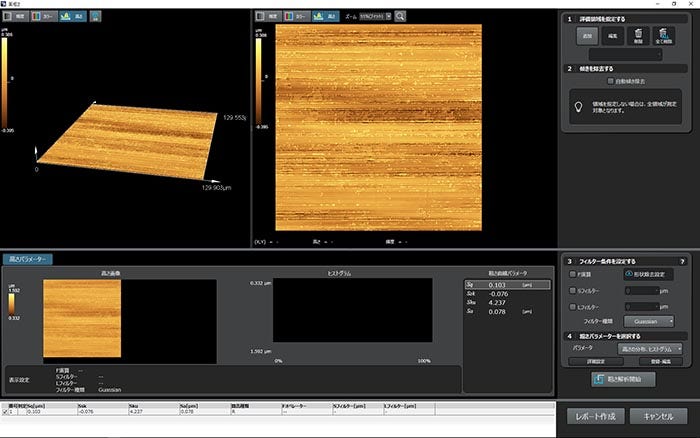The image size is (700, 438).
Task: Click the magnifier zoom icon in 2D view
Action: point(400,17)
